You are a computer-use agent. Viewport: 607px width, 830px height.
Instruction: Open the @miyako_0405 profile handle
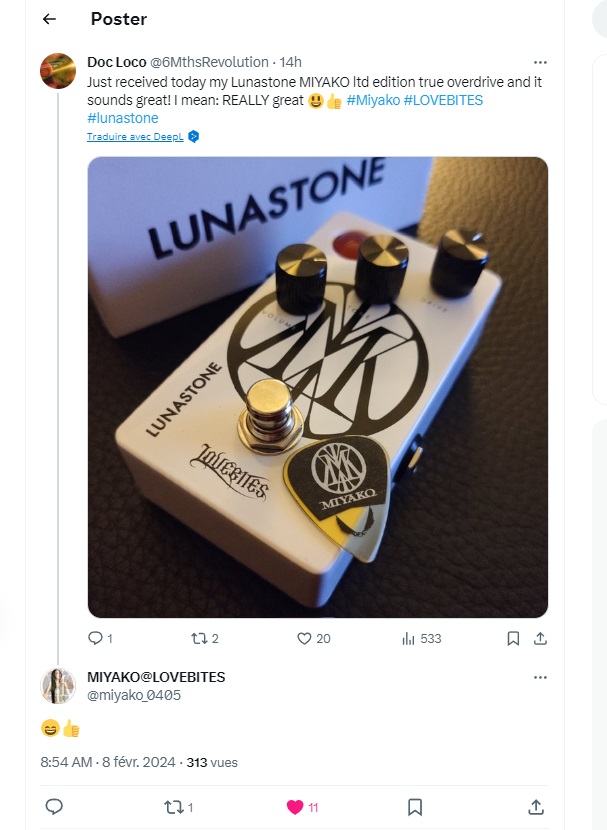134,695
